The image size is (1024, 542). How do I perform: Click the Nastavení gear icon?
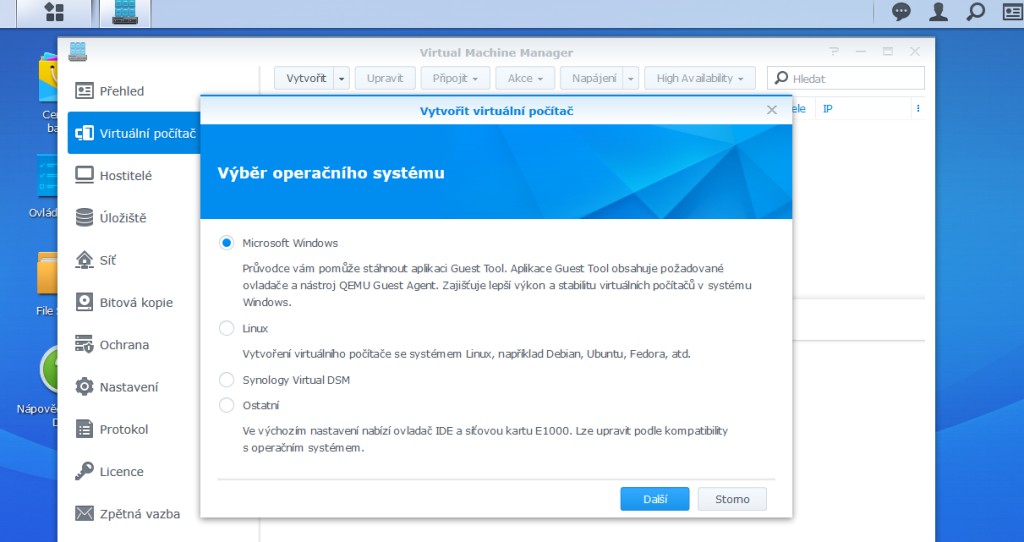(x=84, y=387)
